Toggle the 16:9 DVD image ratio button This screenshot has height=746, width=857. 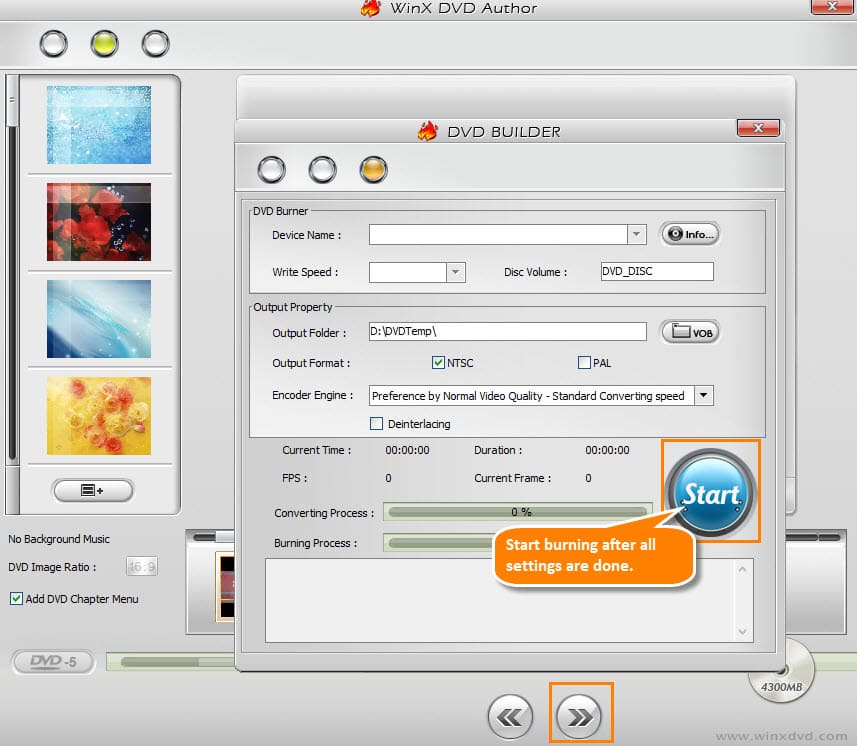(142, 567)
